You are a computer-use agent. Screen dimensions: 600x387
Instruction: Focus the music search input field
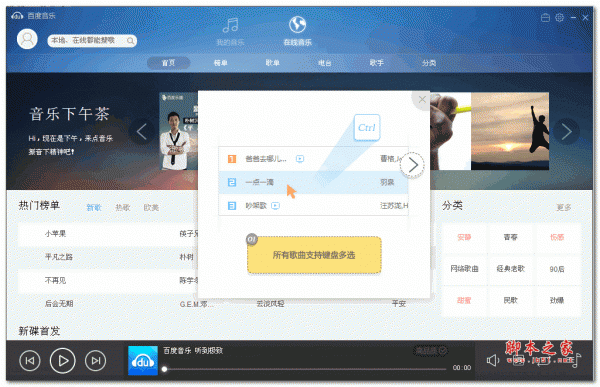pyautogui.click(x=92, y=41)
